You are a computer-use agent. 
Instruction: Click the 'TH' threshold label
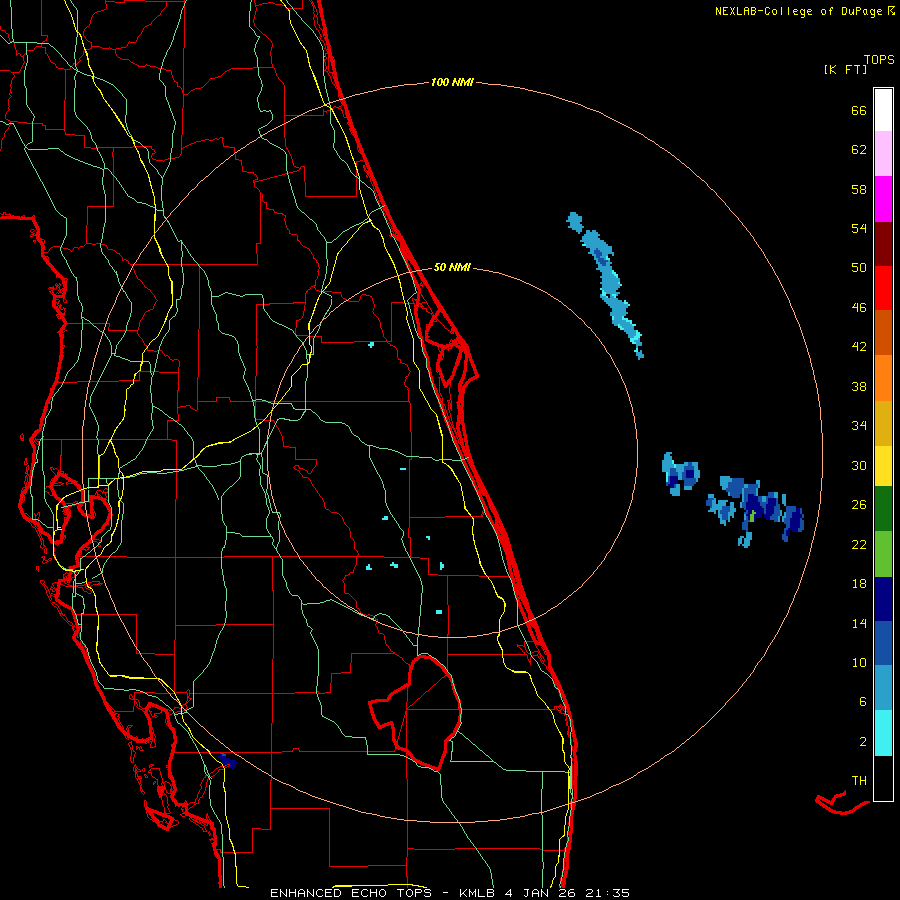pyautogui.click(x=859, y=781)
